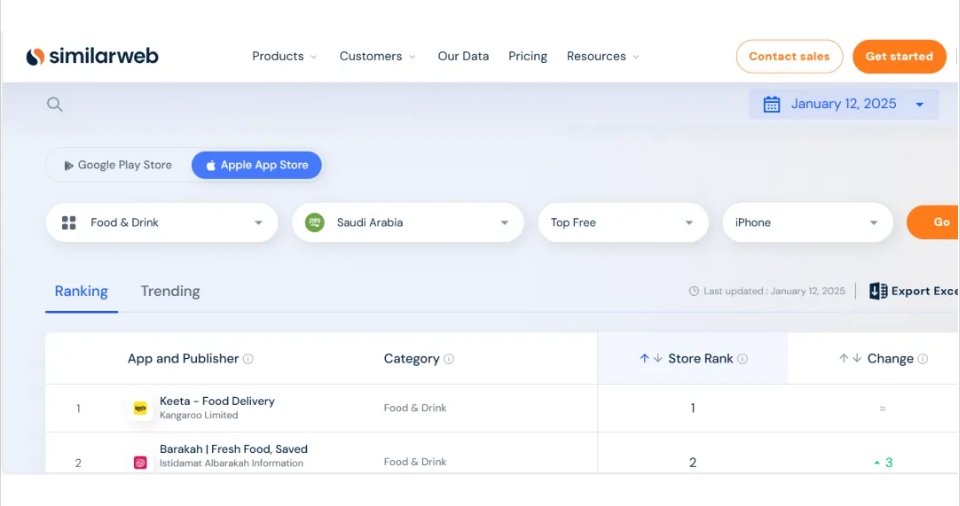960x506 pixels.
Task: Click the info icon beside Change
Action: 923,359
